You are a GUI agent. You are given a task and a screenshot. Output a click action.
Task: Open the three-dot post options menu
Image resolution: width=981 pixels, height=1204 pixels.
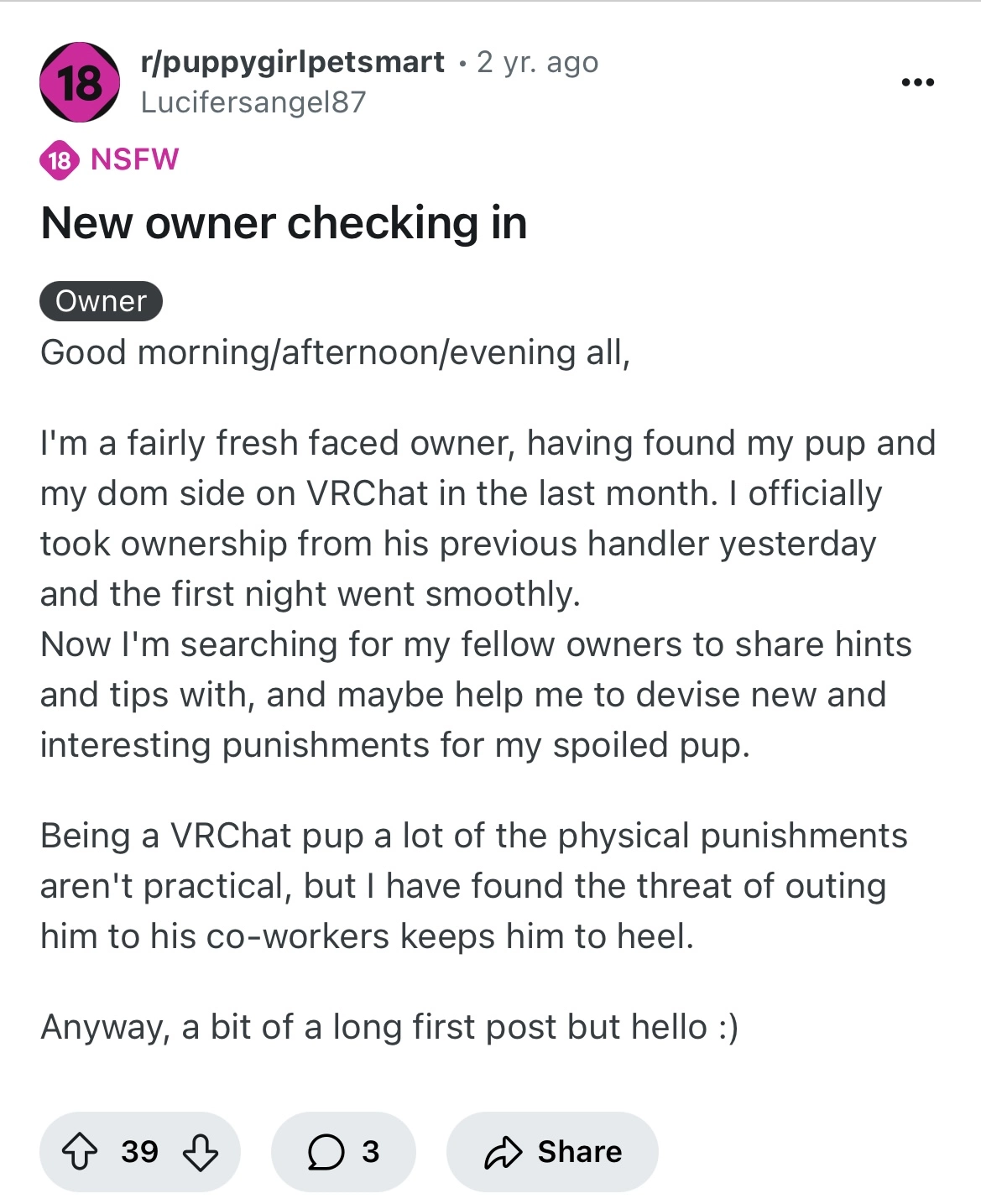coord(917,82)
